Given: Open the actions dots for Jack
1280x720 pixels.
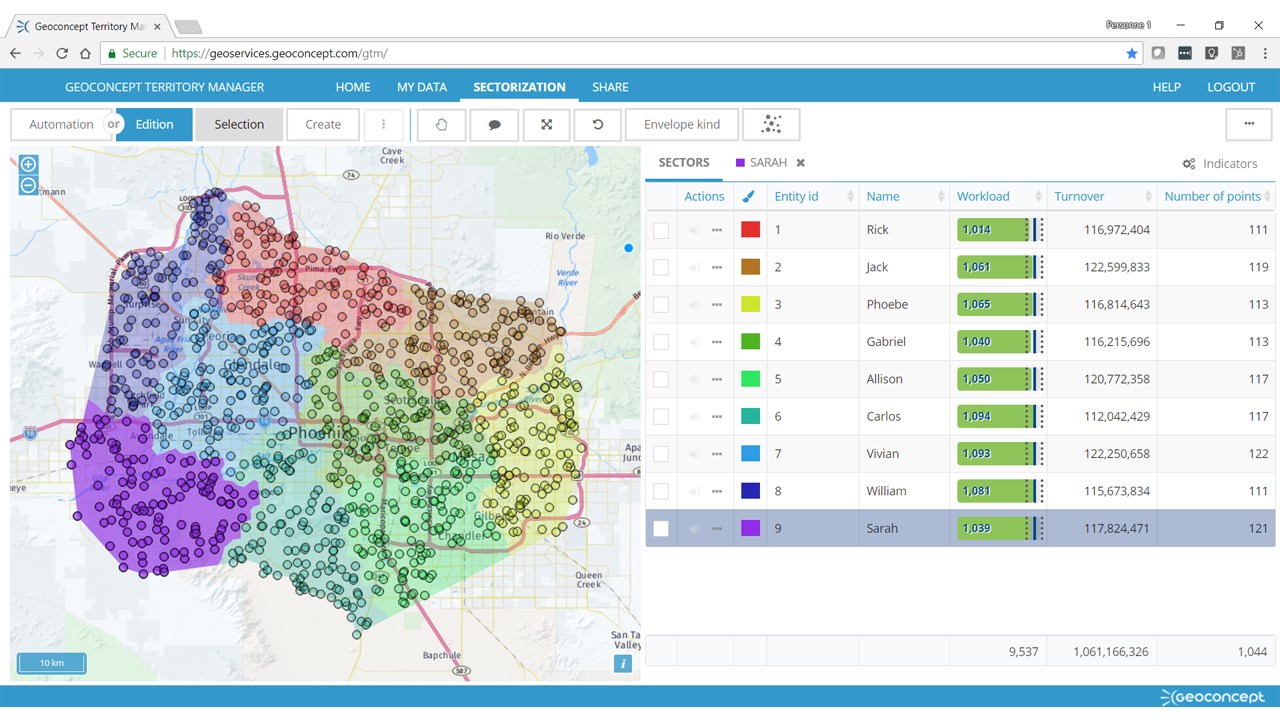Looking at the screenshot, I should coord(716,267).
